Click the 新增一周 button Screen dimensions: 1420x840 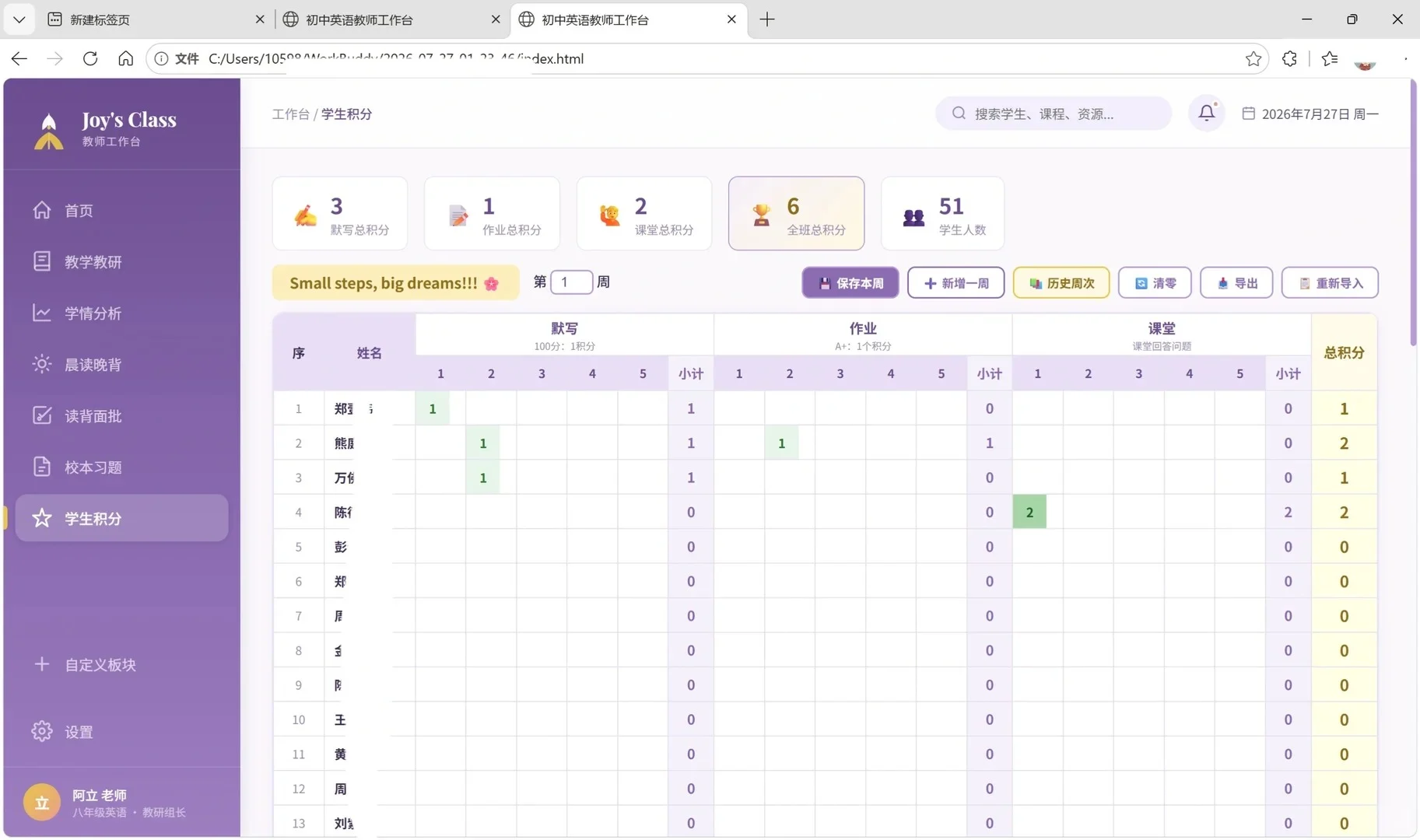955,283
